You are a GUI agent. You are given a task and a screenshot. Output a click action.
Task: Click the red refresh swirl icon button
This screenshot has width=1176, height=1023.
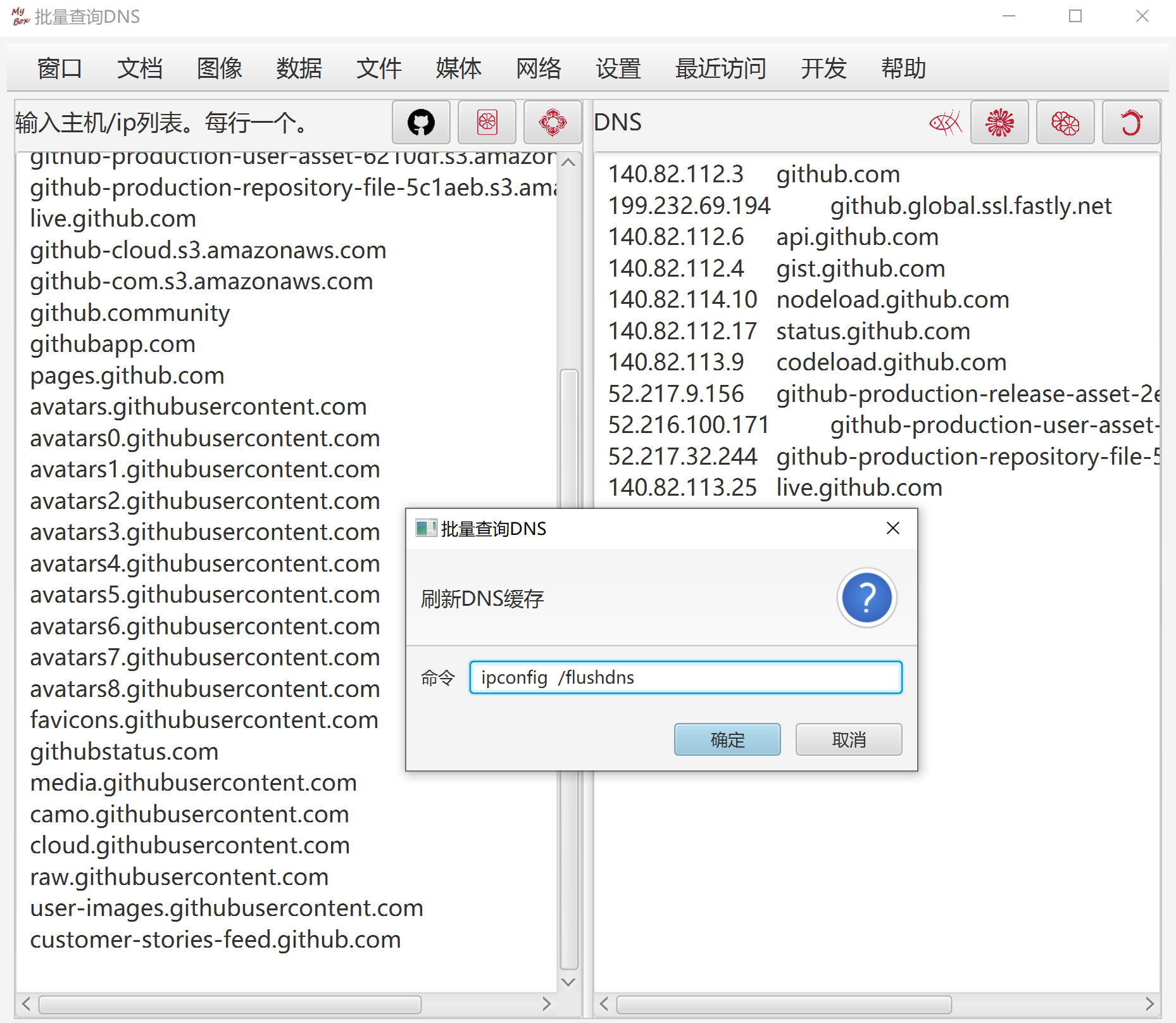[x=1131, y=122]
